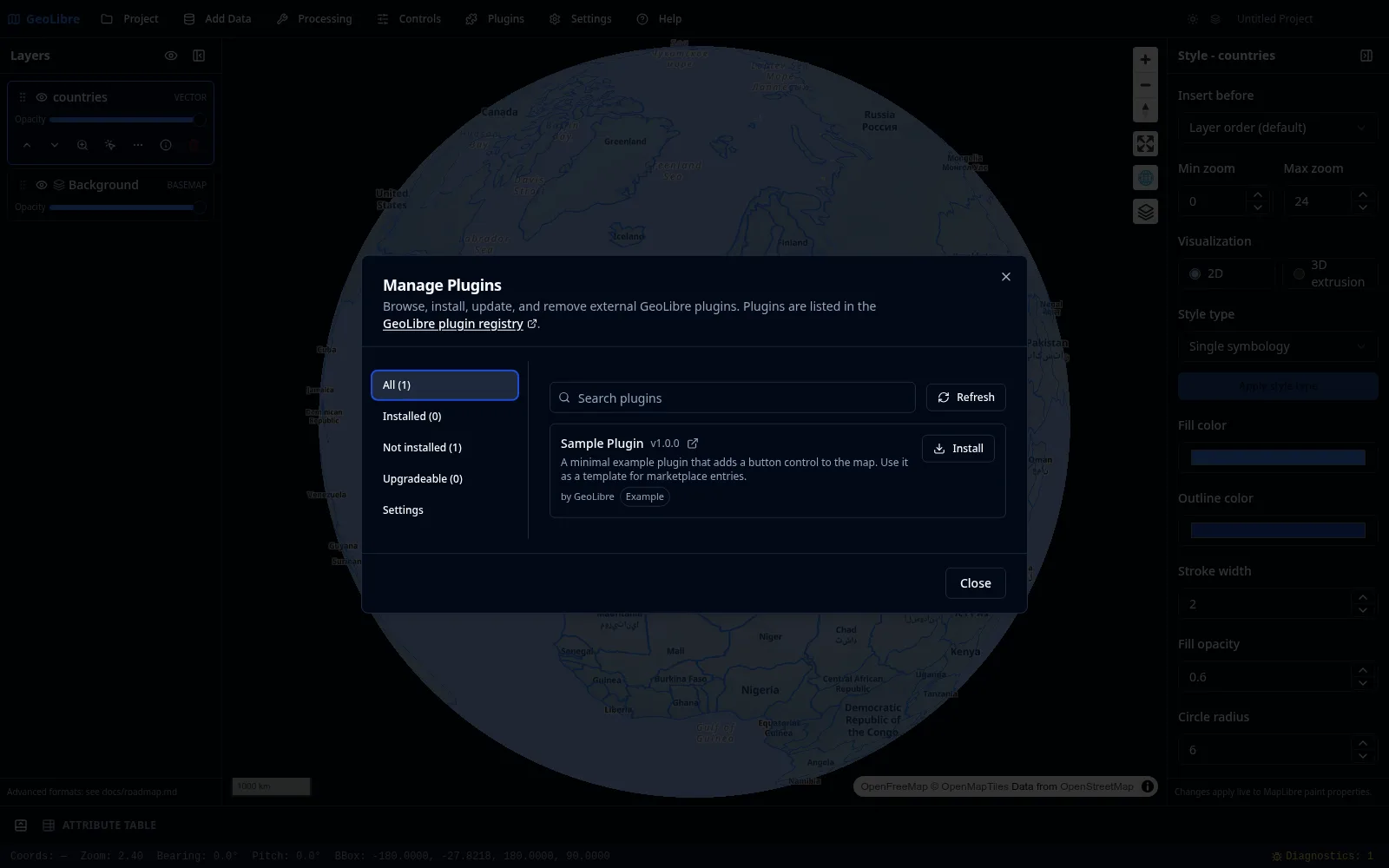The height and width of the screenshot is (868, 1389).
Task: Open the Upgradeable (0) filter
Action: (x=444, y=479)
